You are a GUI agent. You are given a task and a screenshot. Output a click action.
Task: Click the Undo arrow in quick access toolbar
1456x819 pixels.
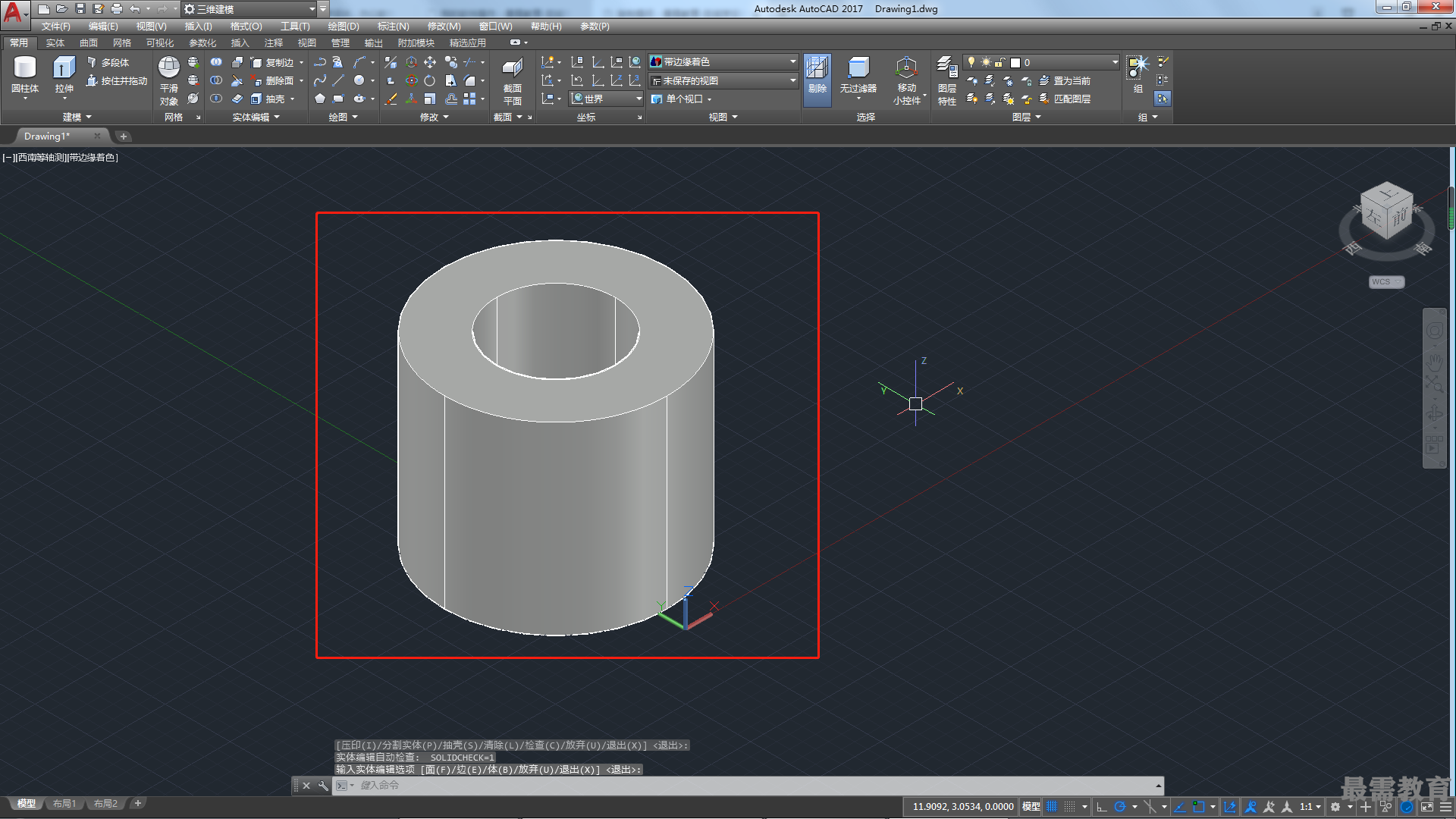pos(135,9)
